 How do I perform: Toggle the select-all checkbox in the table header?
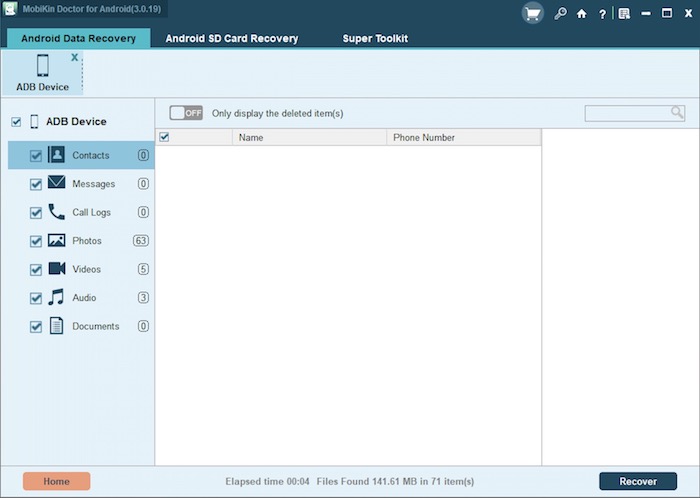164,137
